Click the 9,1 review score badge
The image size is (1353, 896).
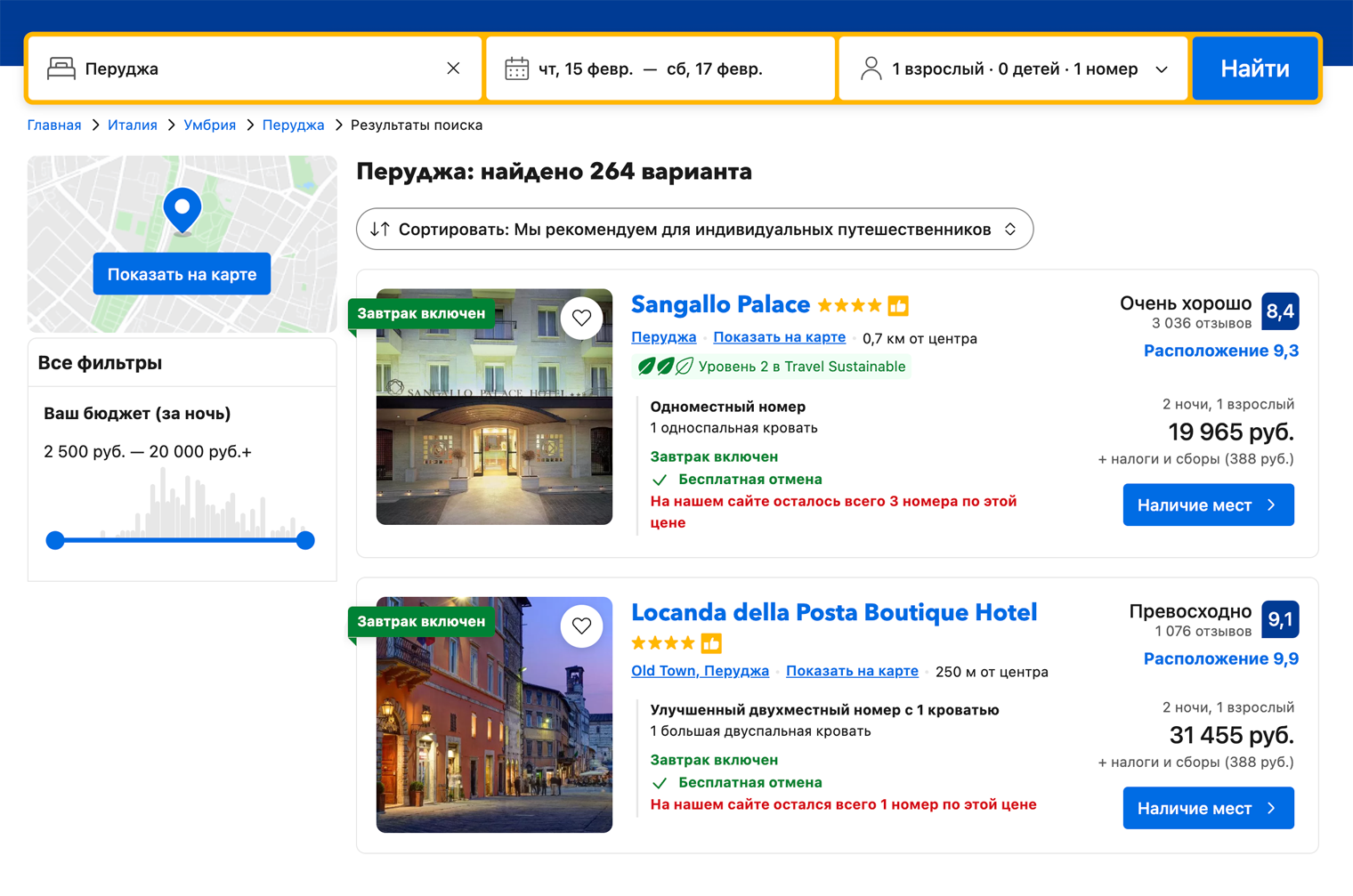(1280, 619)
